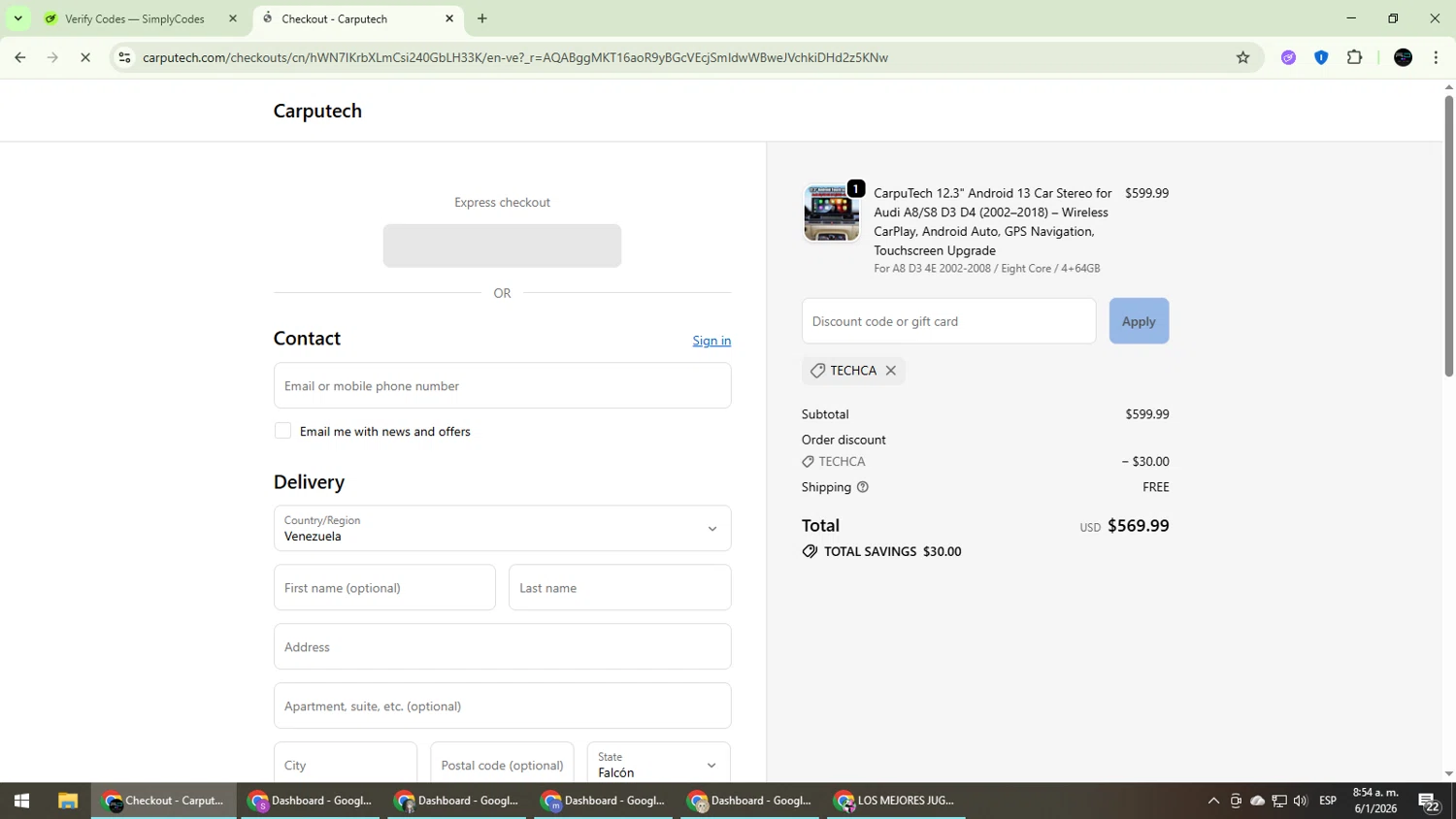
Task: Open the Windows Start menu
Action: point(21,801)
